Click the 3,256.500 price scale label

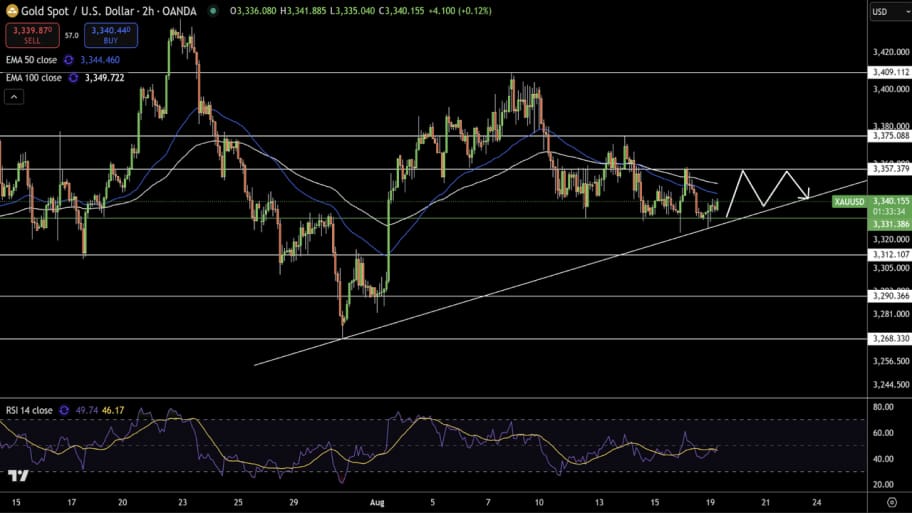coord(890,361)
